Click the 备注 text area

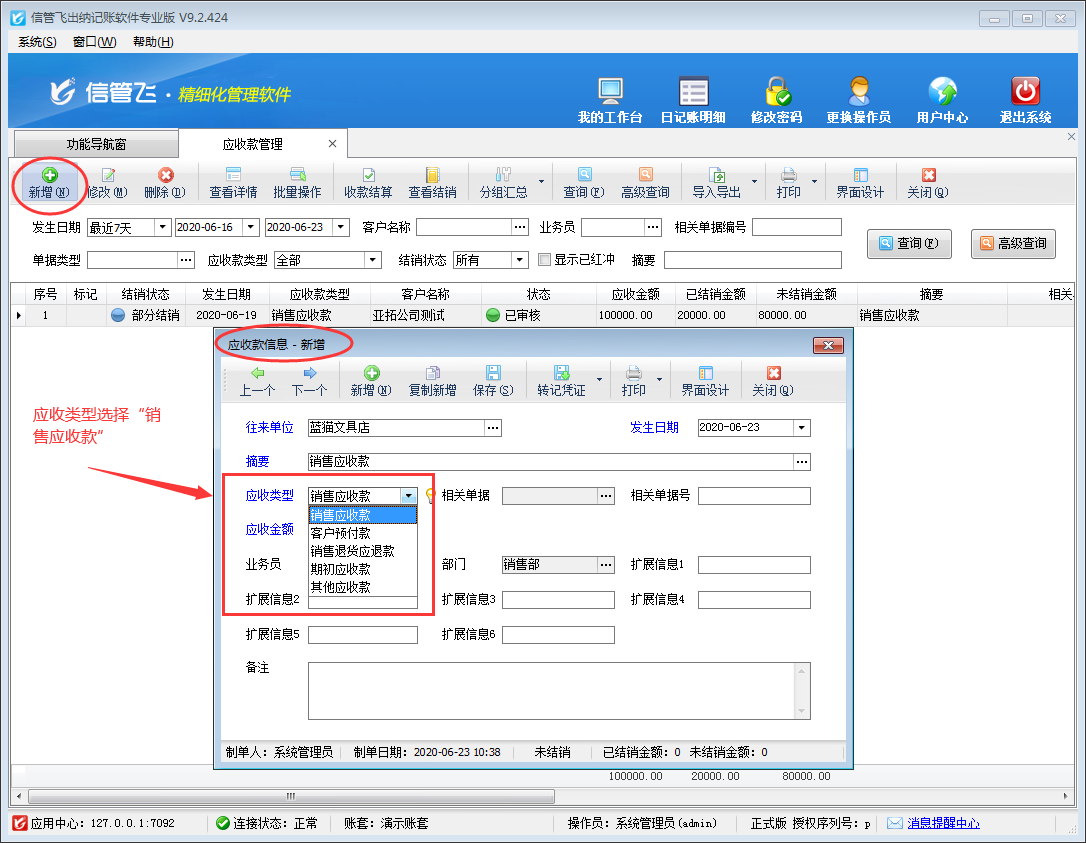pyautogui.click(x=559, y=690)
